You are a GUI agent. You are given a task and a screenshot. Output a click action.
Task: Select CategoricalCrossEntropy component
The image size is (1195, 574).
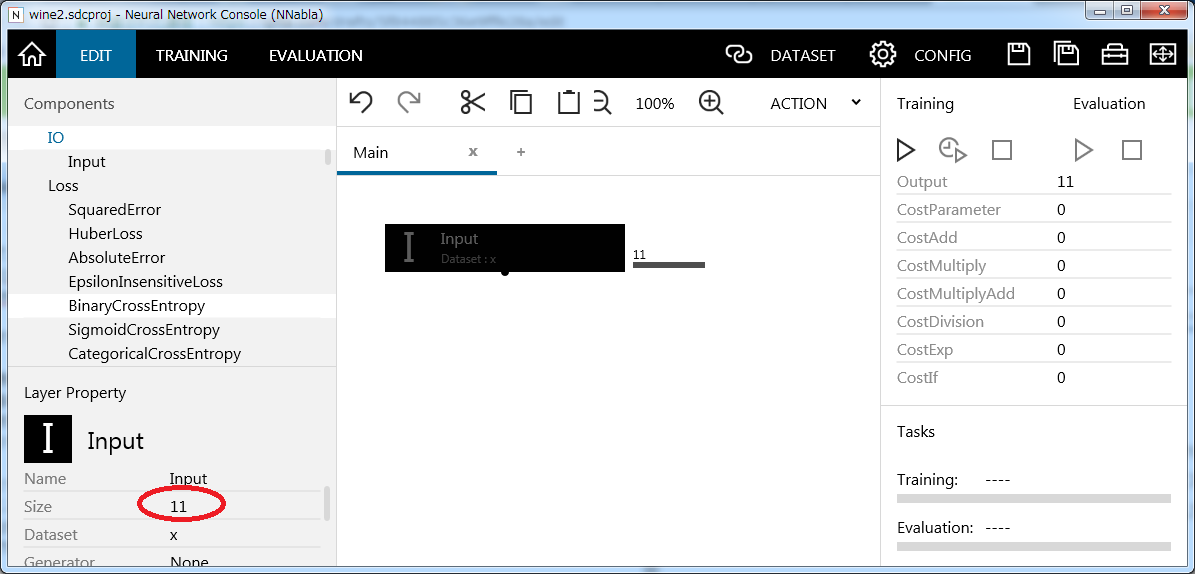coord(155,354)
